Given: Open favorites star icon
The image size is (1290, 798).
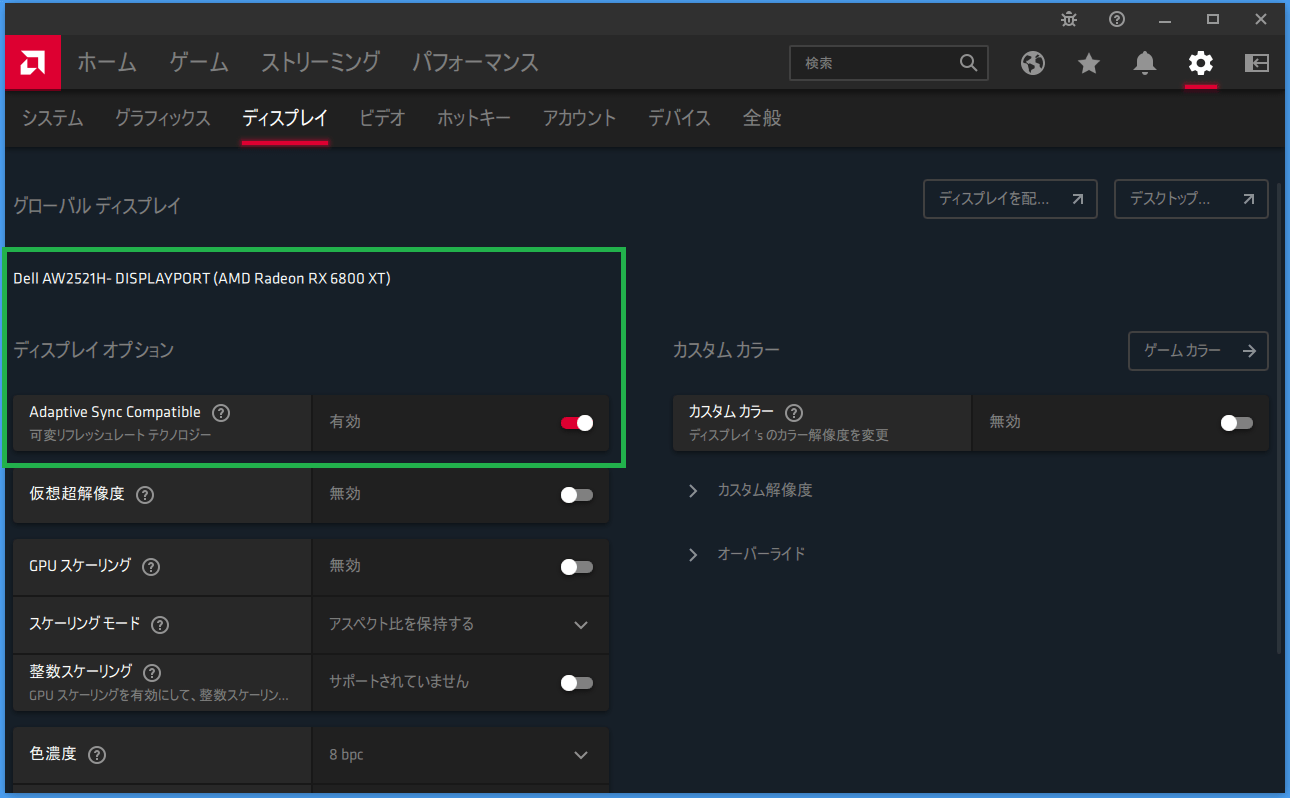Looking at the screenshot, I should (x=1089, y=63).
